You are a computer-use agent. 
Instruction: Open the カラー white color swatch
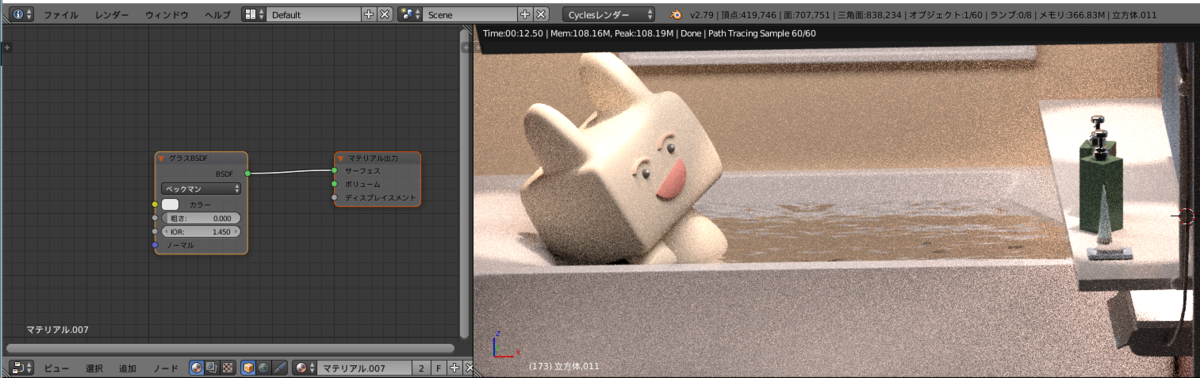[170, 204]
